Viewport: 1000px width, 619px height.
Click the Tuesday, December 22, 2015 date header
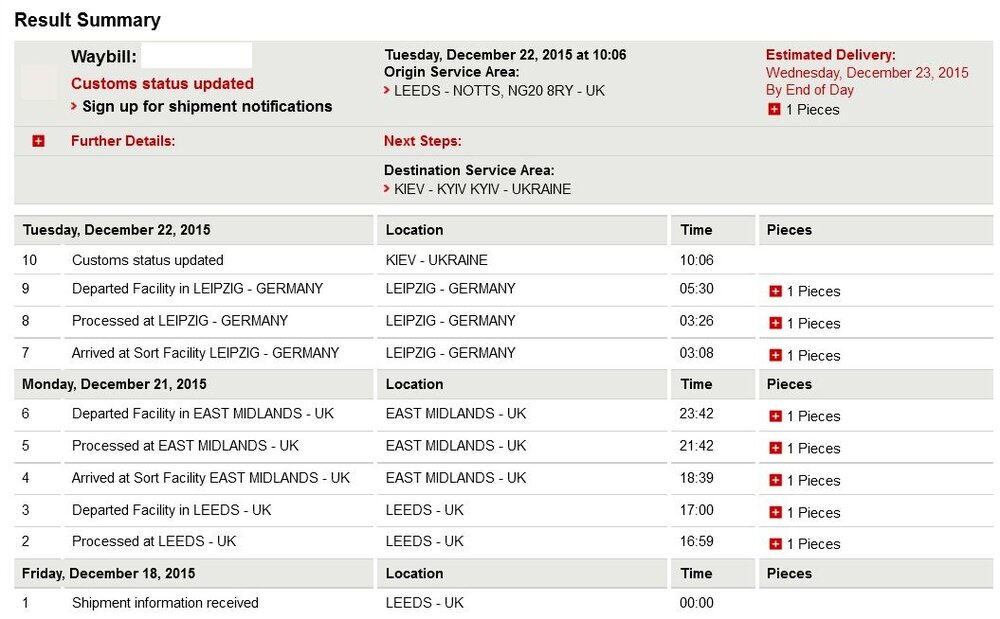(x=116, y=229)
